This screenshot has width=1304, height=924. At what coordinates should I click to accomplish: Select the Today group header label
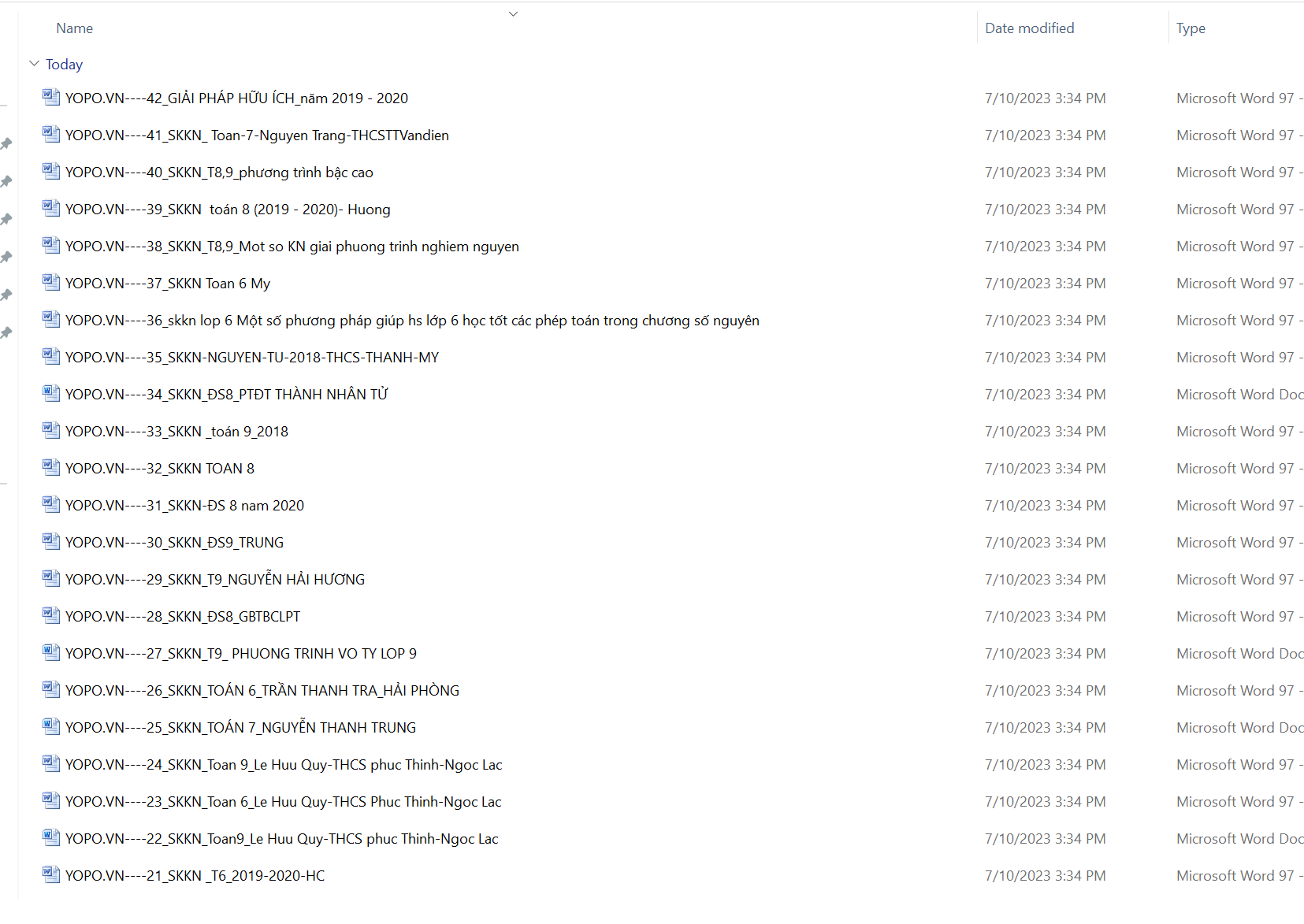point(64,65)
